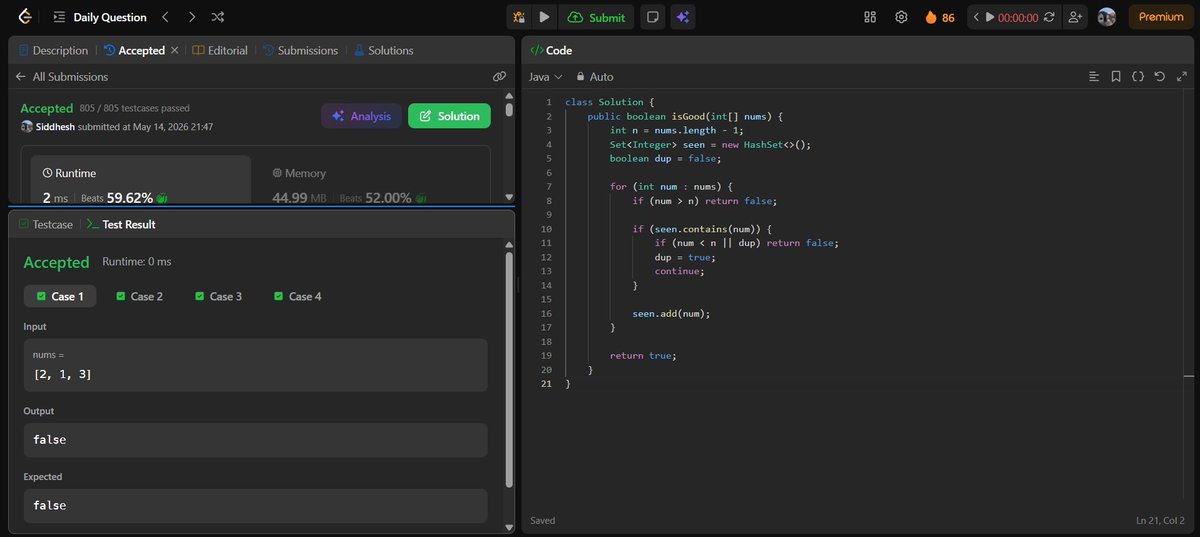Select Case 1

tap(60, 296)
